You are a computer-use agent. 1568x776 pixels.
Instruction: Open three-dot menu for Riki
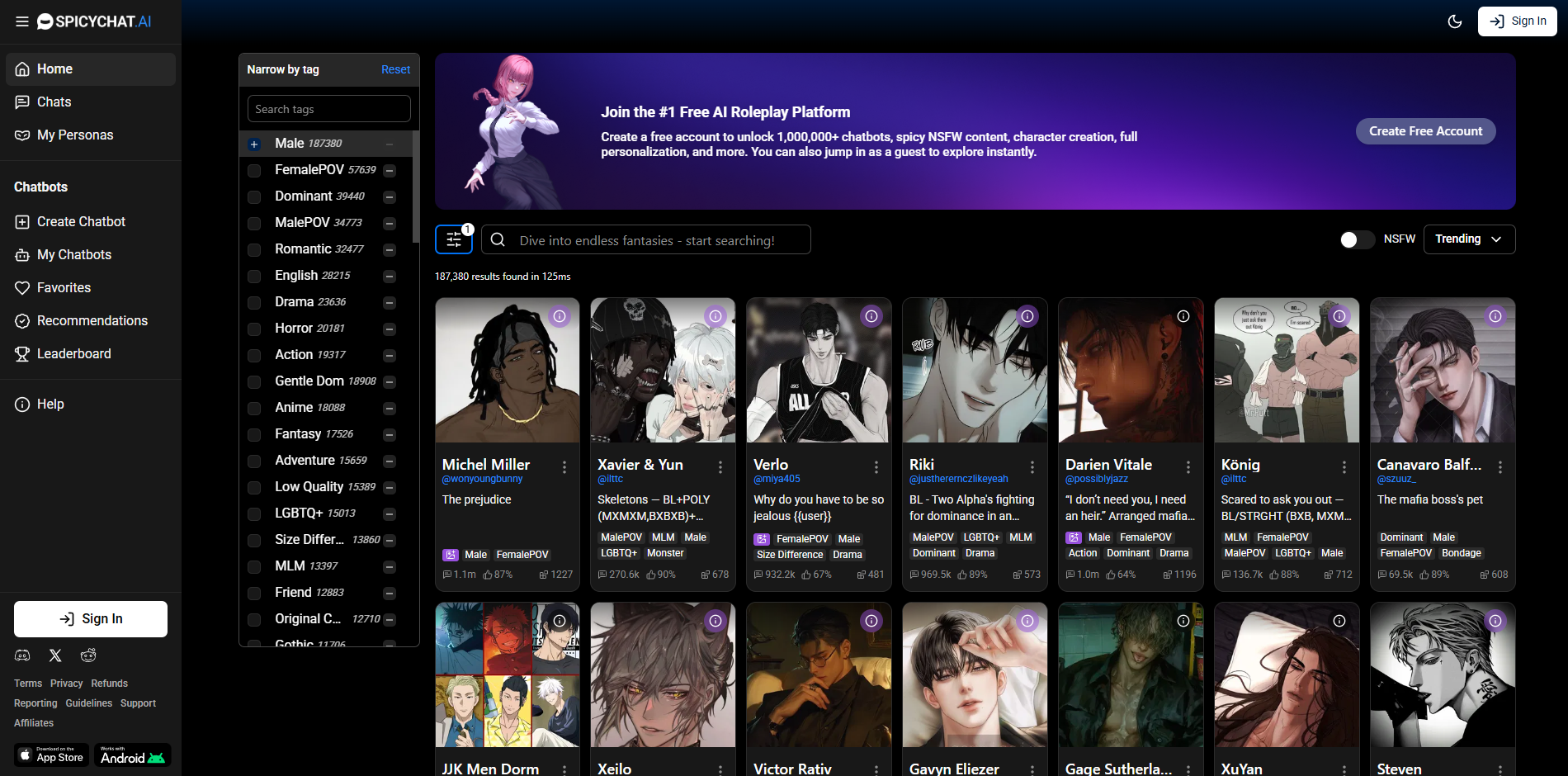point(1032,467)
